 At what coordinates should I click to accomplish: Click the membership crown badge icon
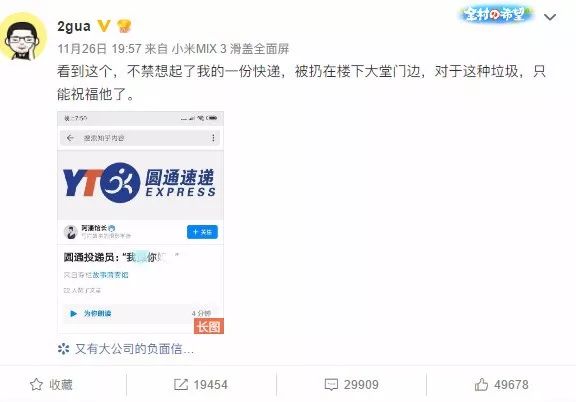click(124, 26)
